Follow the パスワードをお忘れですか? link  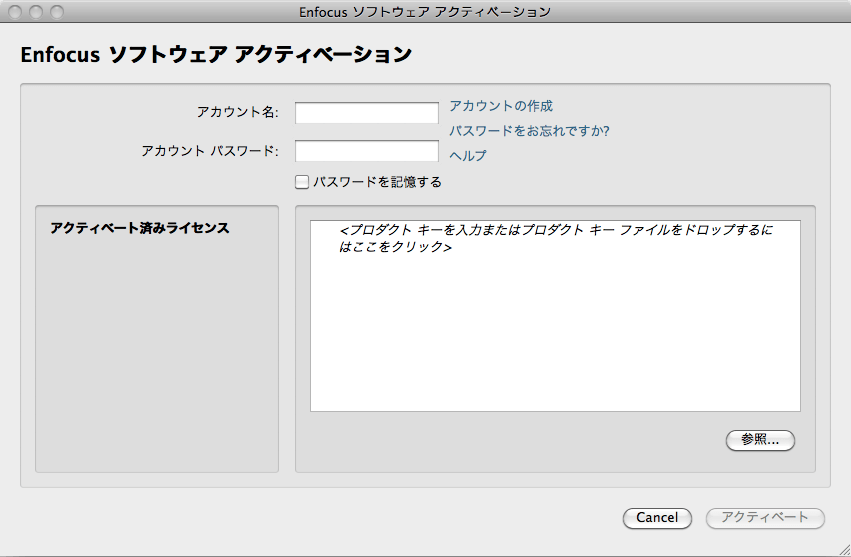pos(529,131)
